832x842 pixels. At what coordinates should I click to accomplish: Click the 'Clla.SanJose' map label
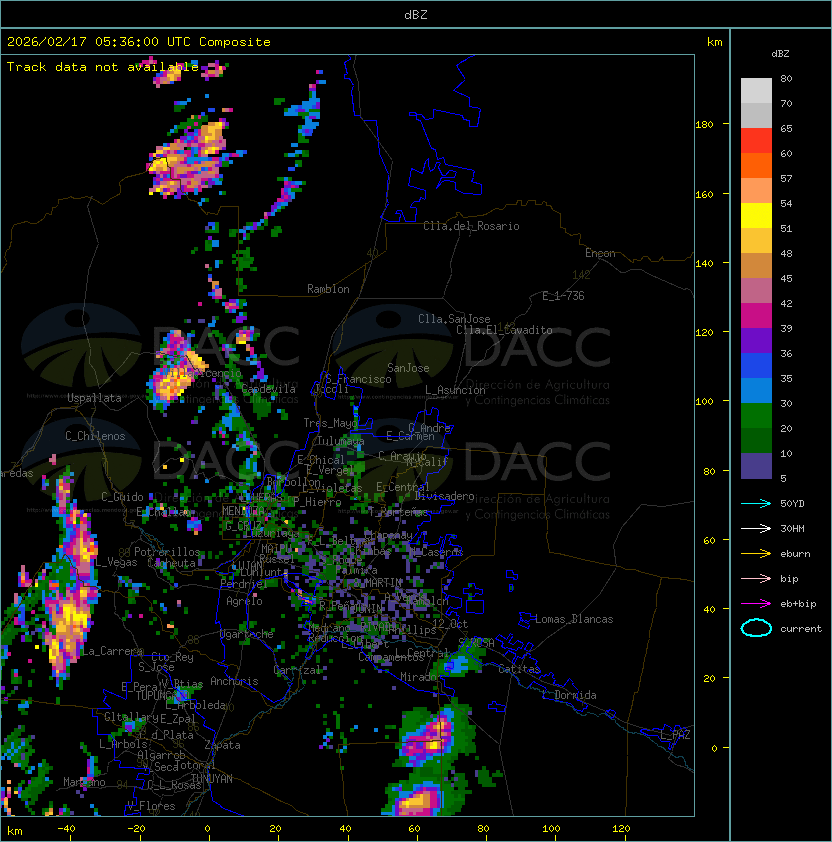[454, 319]
